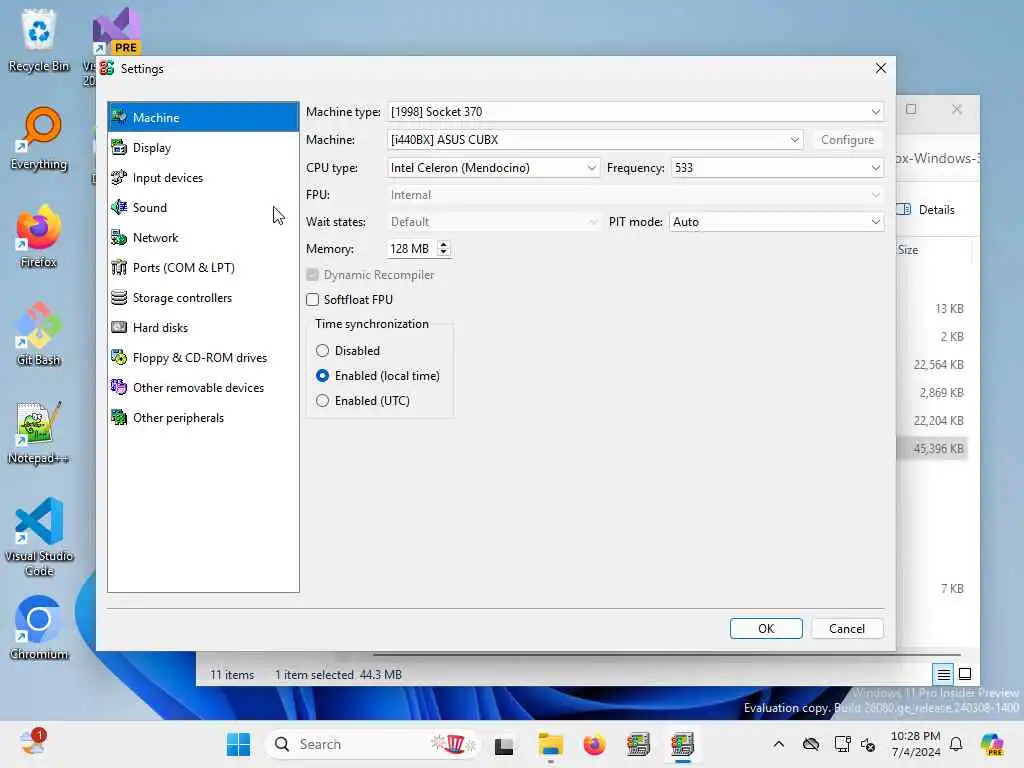Viewport: 1024px width, 768px height.
Task: Click the Input devices joystick icon
Action: [x=119, y=178]
